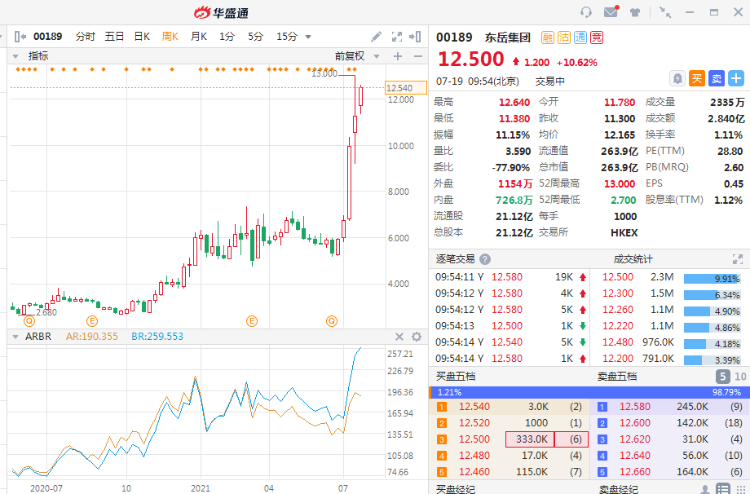Expand chart to fullscreen

pyautogui.click(x=397, y=36)
